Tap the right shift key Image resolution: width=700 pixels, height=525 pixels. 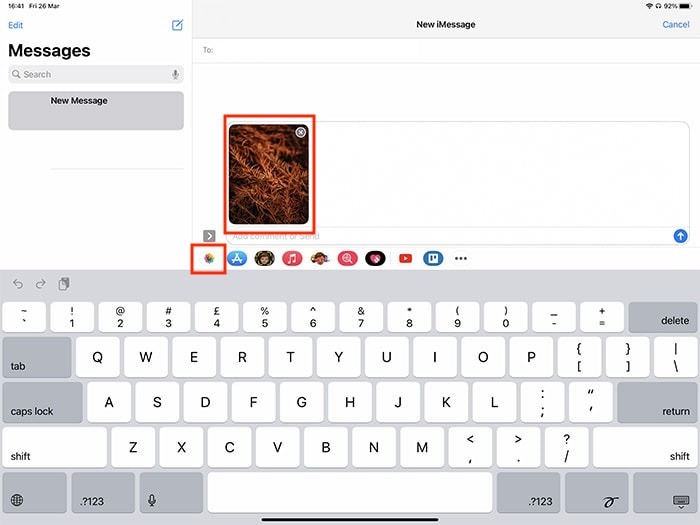[645, 447]
